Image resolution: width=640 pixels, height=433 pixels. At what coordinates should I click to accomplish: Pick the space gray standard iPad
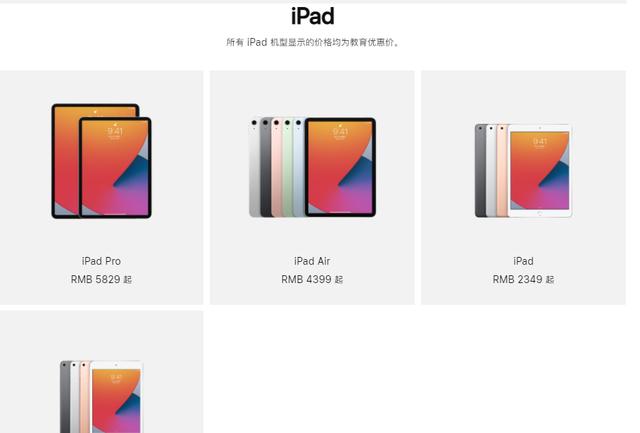coord(480,171)
